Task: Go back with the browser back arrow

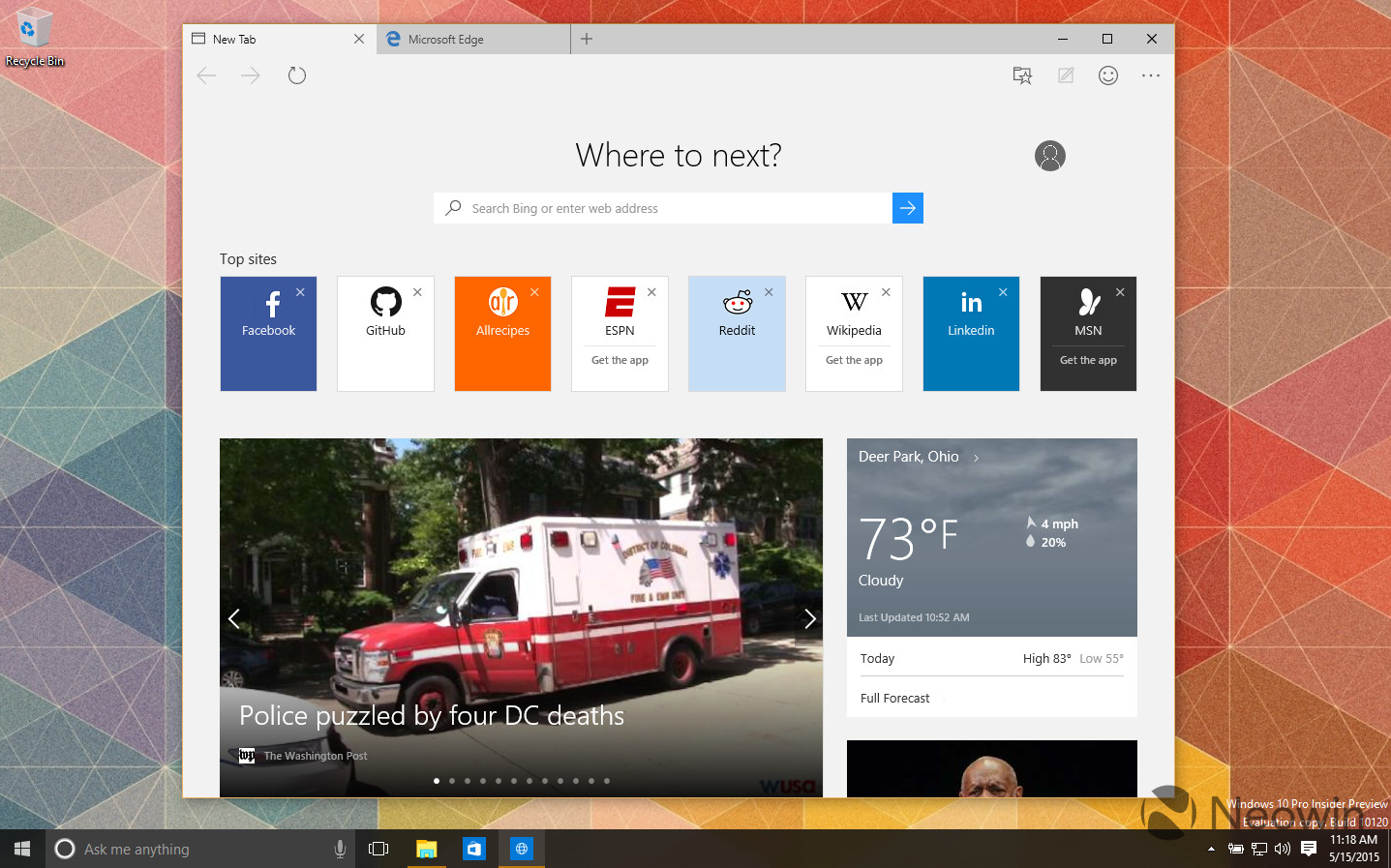Action: 206,75
